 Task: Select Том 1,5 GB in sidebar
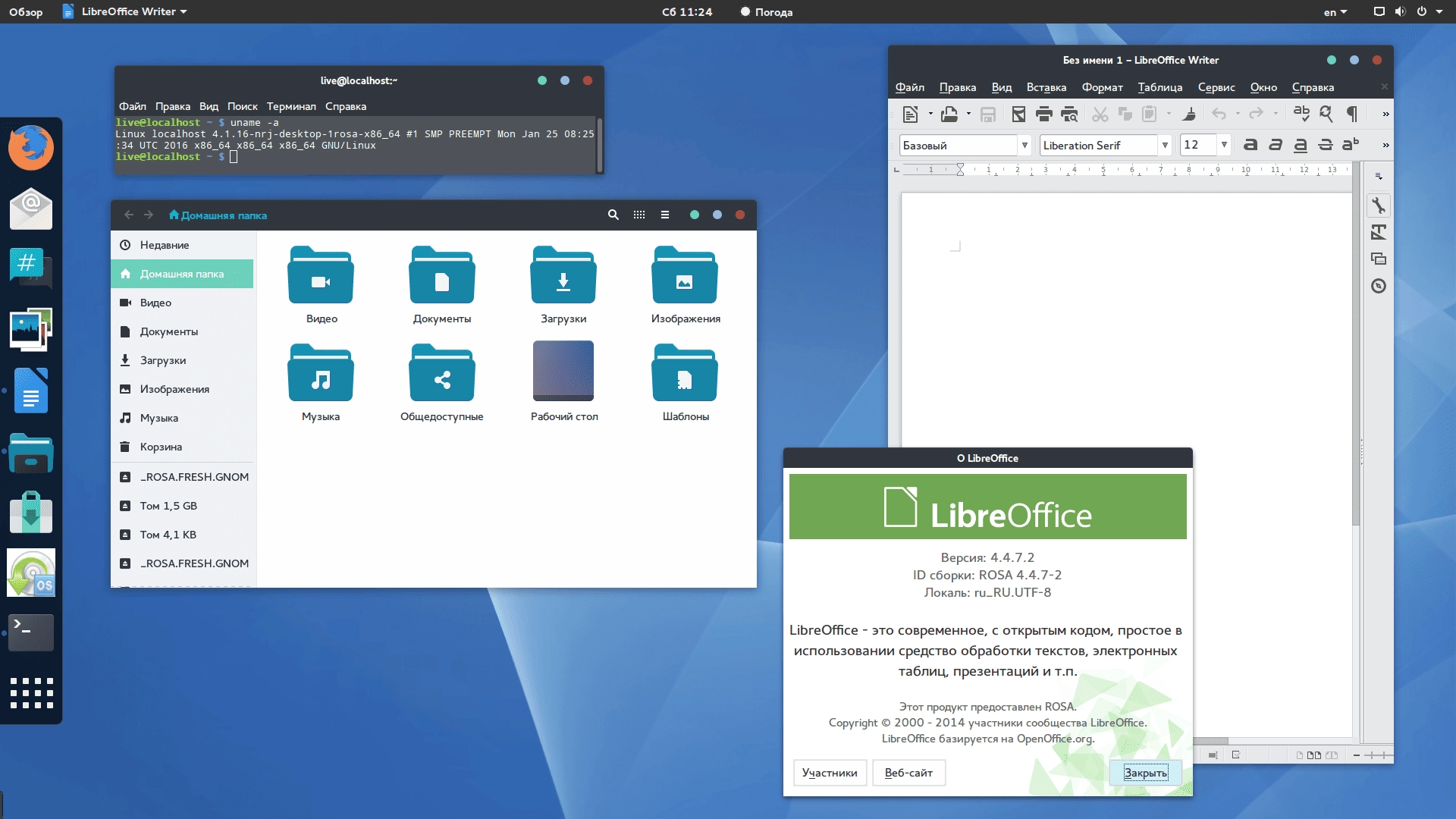[x=182, y=506]
